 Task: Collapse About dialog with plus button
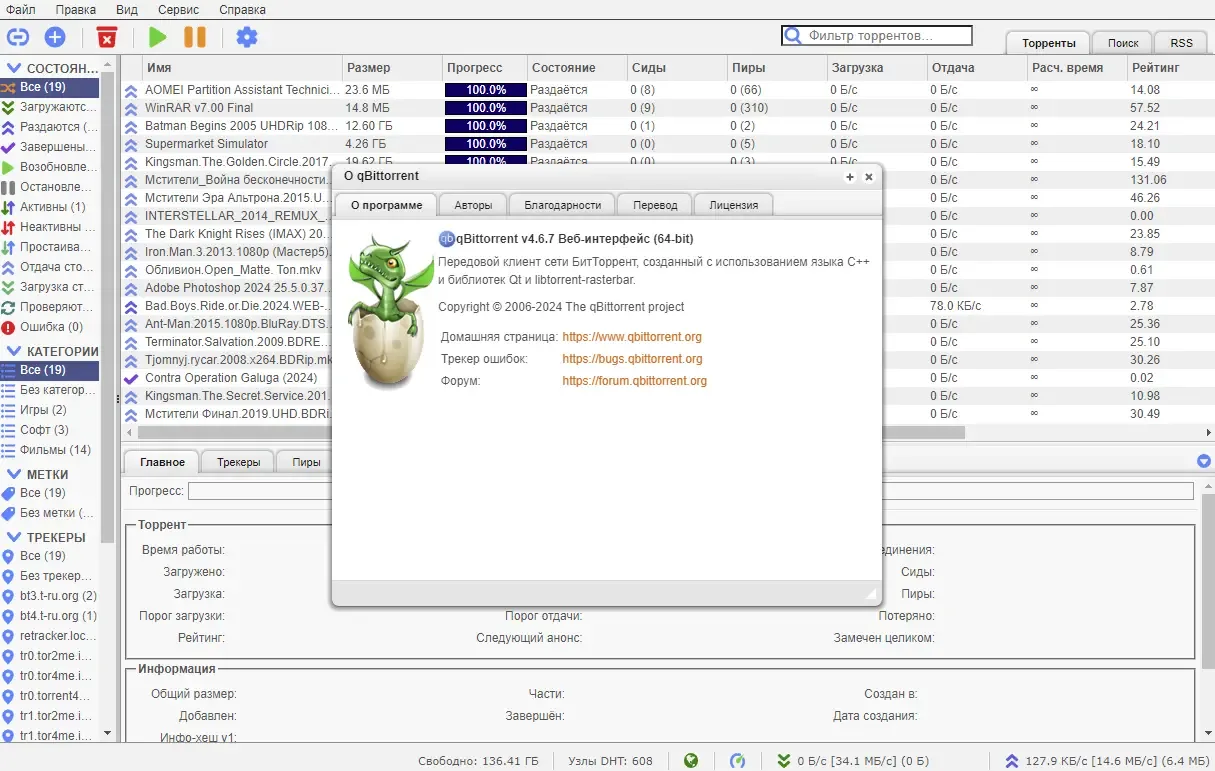[x=850, y=177]
